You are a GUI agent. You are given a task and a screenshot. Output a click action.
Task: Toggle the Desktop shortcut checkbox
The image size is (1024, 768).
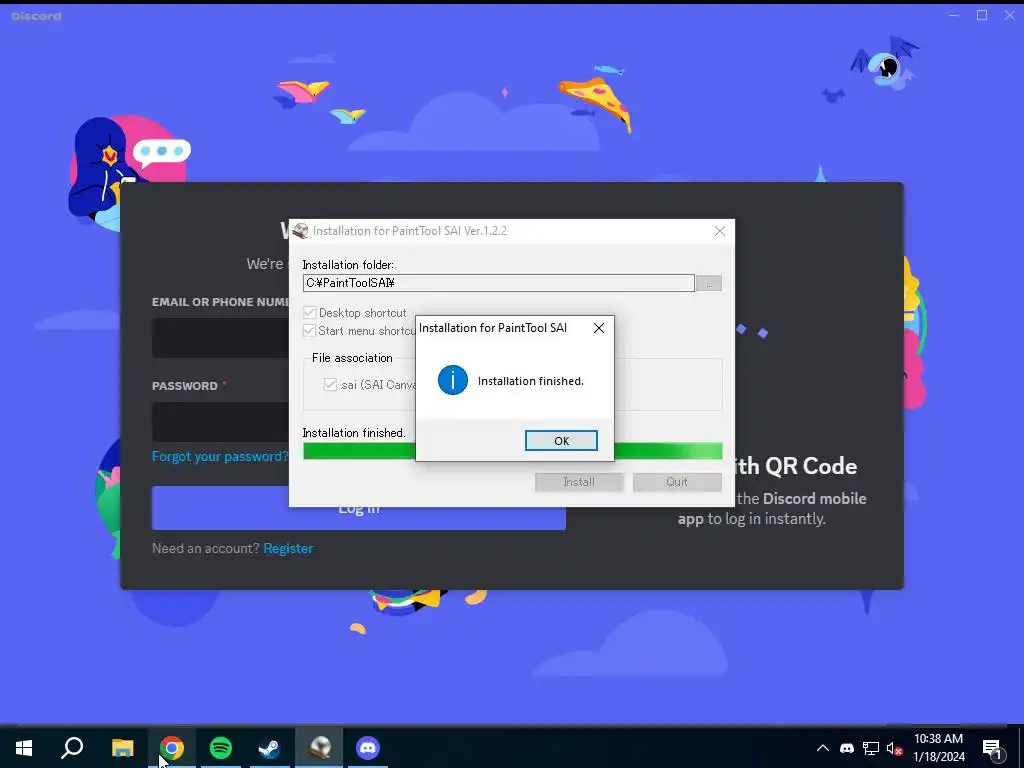(x=310, y=312)
